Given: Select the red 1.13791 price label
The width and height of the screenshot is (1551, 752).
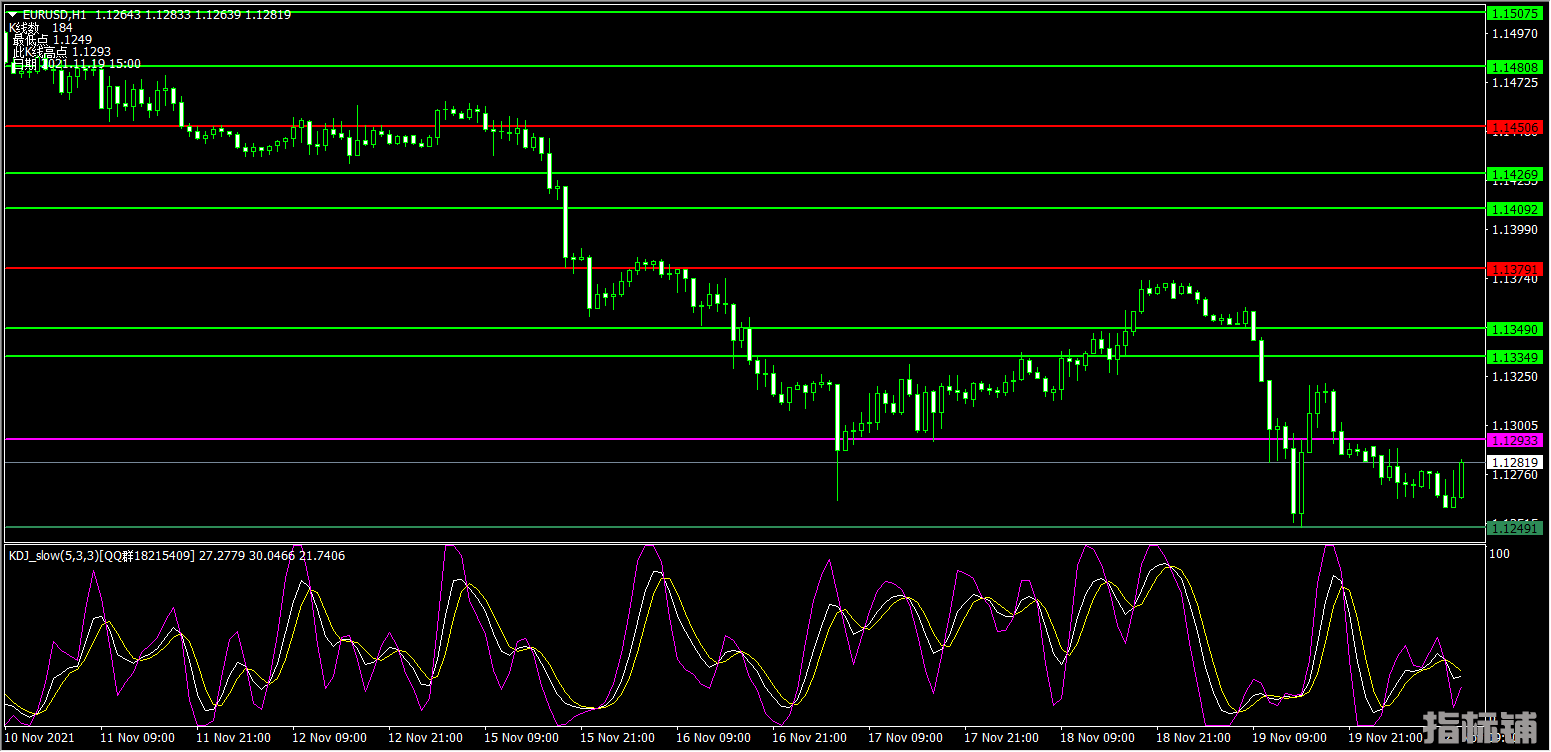Looking at the screenshot, I should [x=1516, y=269].
